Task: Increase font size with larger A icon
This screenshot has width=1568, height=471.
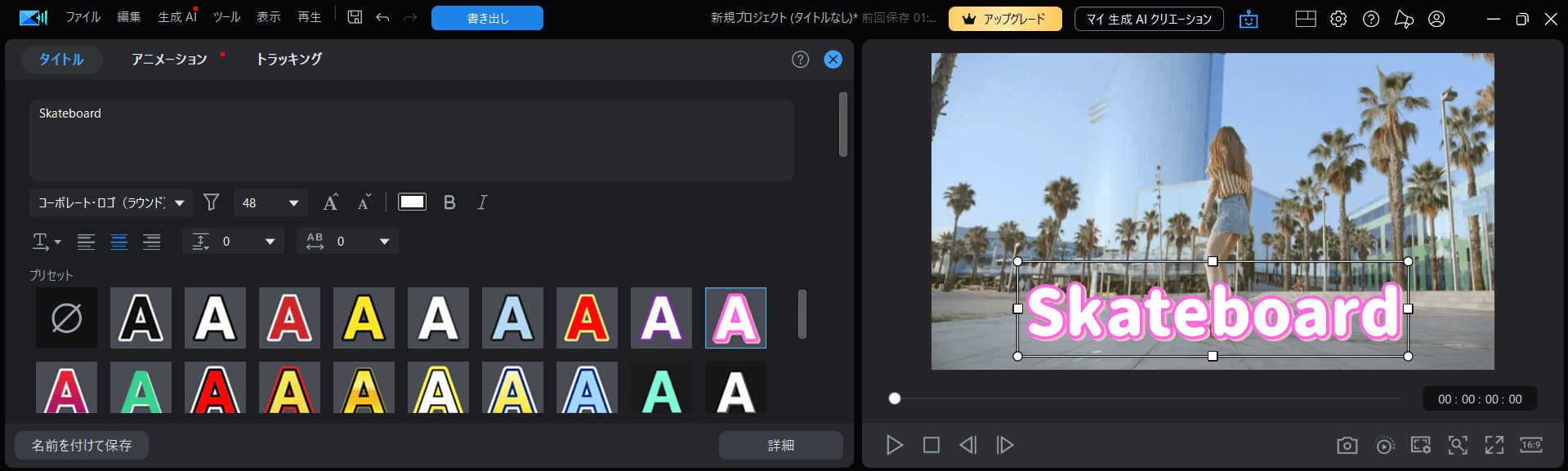Action: (x=330, y=202)
